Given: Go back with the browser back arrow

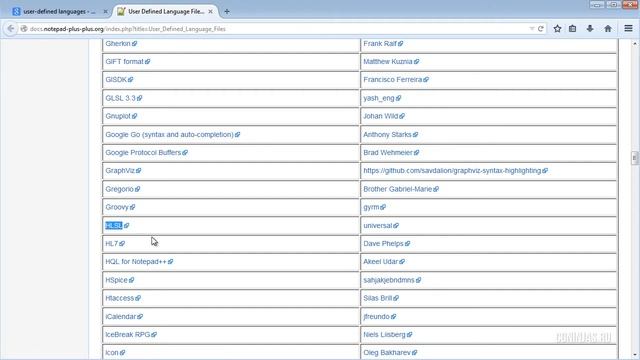Looking at the screenshot, I should (x=11, y=29).
